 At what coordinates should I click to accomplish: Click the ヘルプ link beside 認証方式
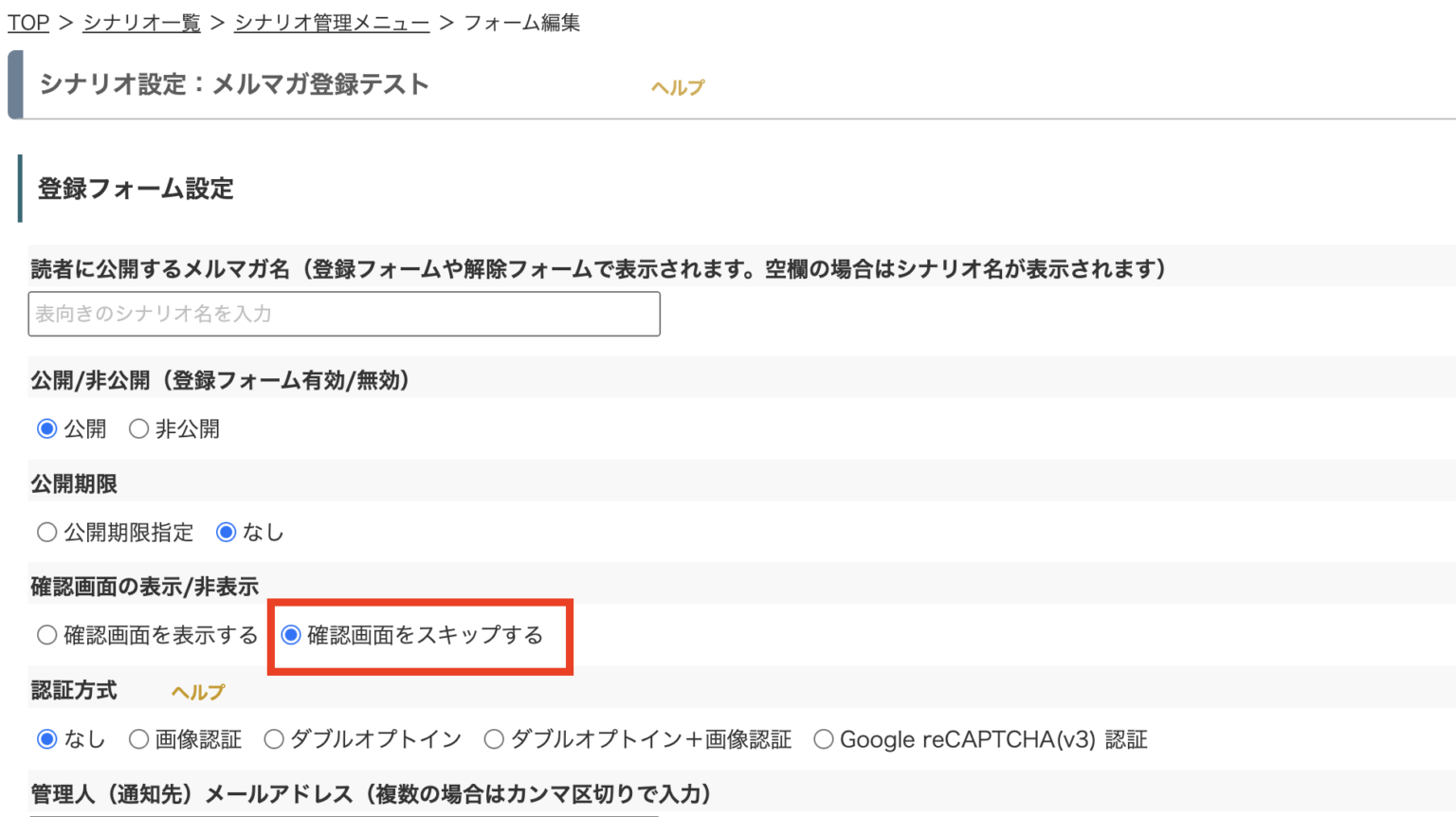tap(197, 692)
